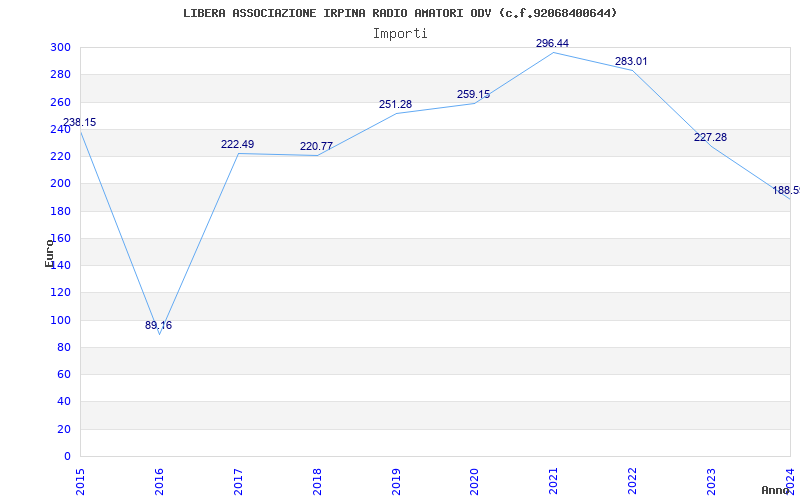
Task: Click the 227.28 data point label
Action: [x=710, y=137]
